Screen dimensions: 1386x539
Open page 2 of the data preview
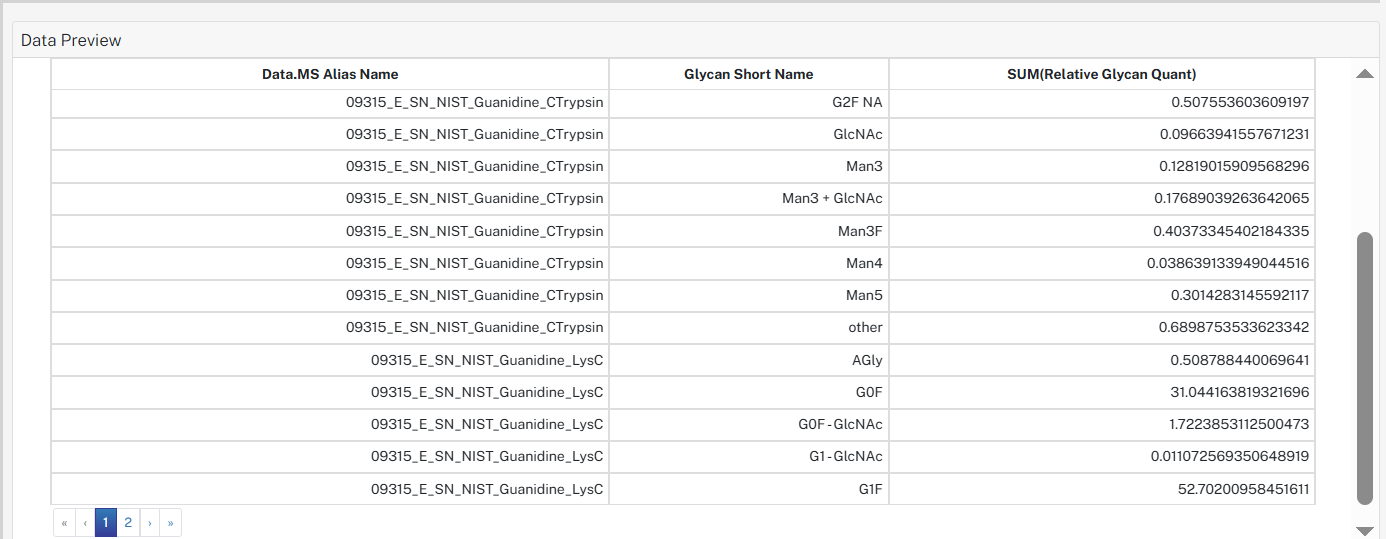tap(128, 522)
